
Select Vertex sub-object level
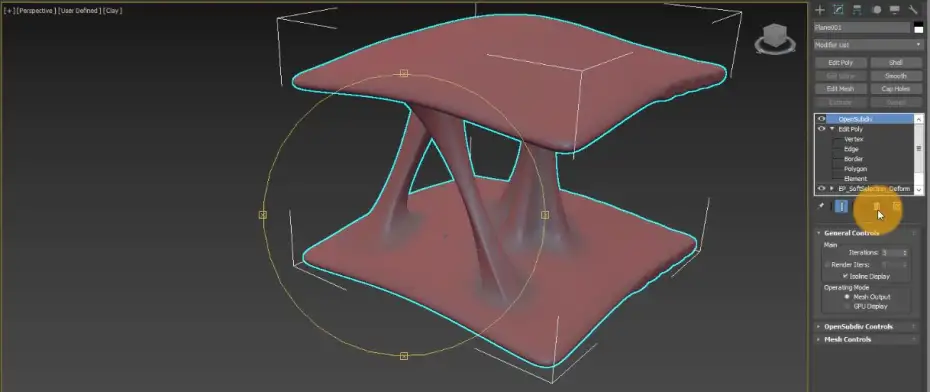[x=853, y=139]
